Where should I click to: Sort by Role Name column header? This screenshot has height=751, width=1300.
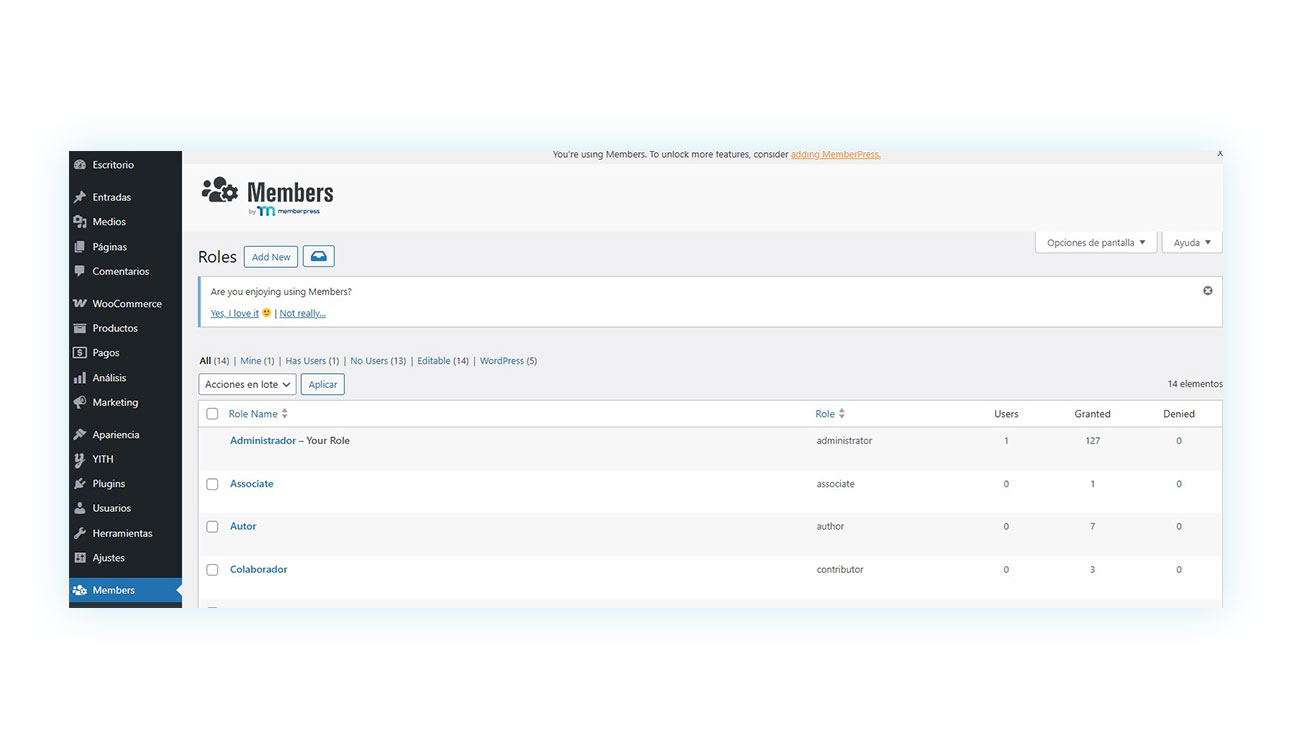pyautogui.click(x=253, y=414)
